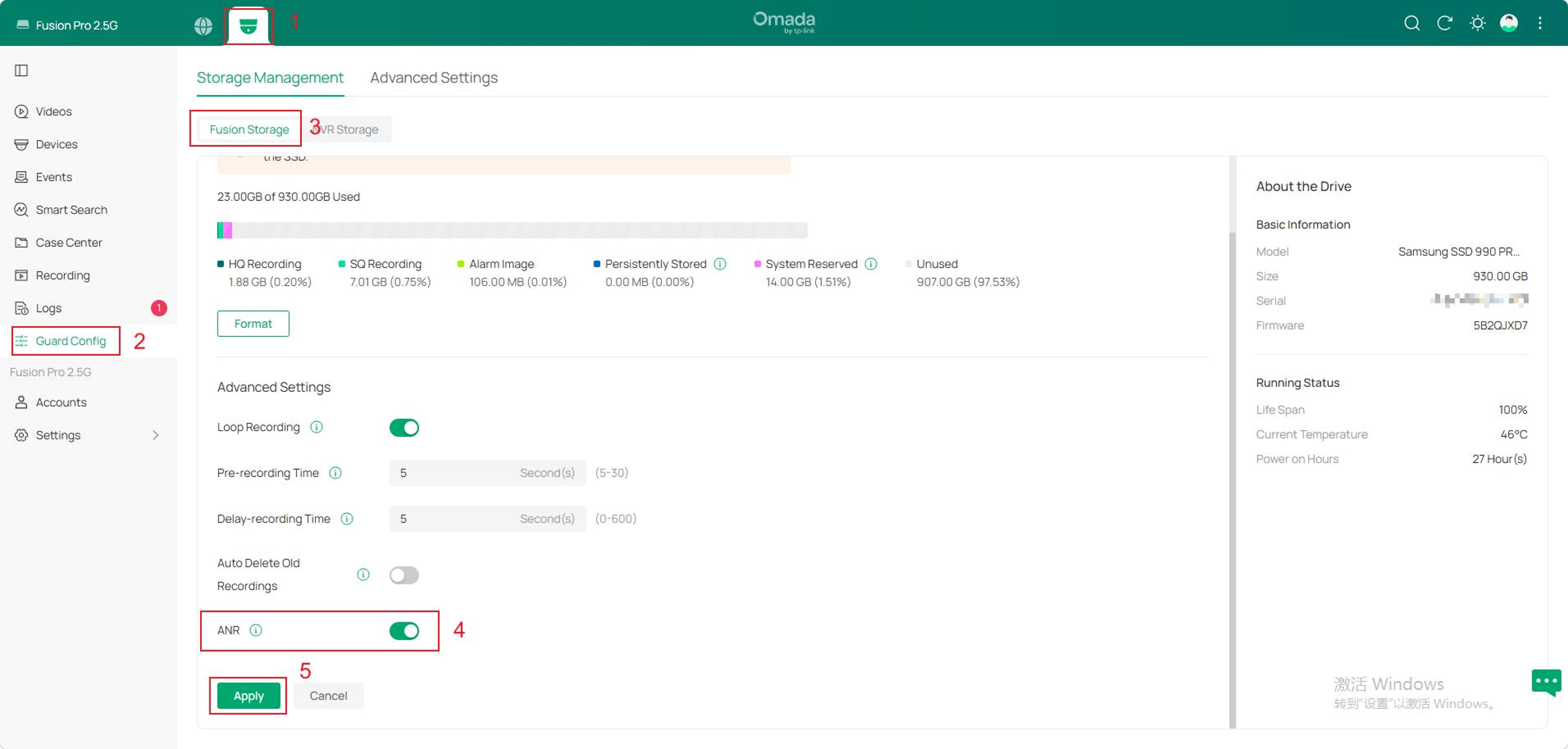Click the Pre-recording Time input field
This screenshot has width=1568, height=749.
(x=488, y=473)
